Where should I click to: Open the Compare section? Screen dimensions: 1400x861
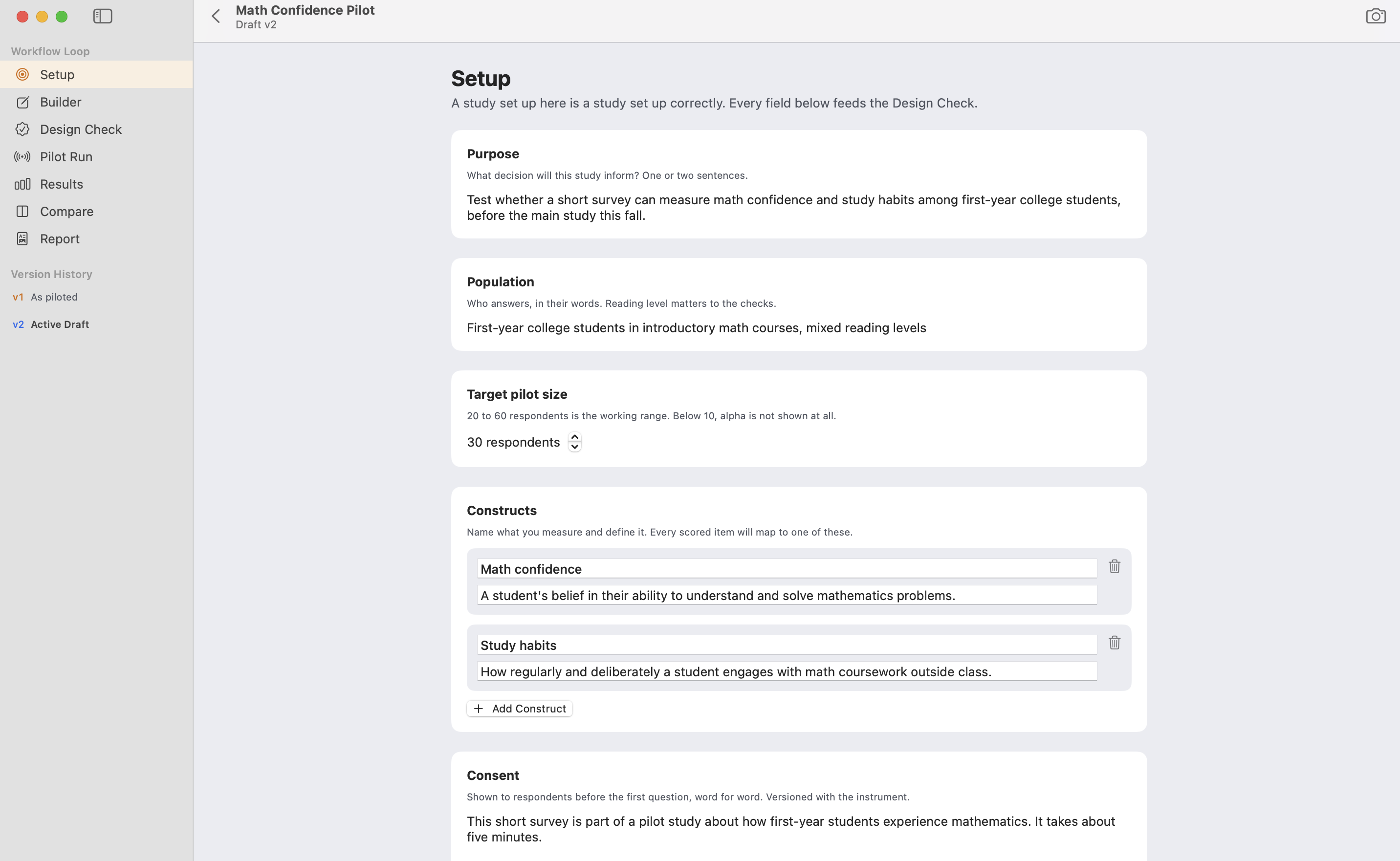pos(96,211)
